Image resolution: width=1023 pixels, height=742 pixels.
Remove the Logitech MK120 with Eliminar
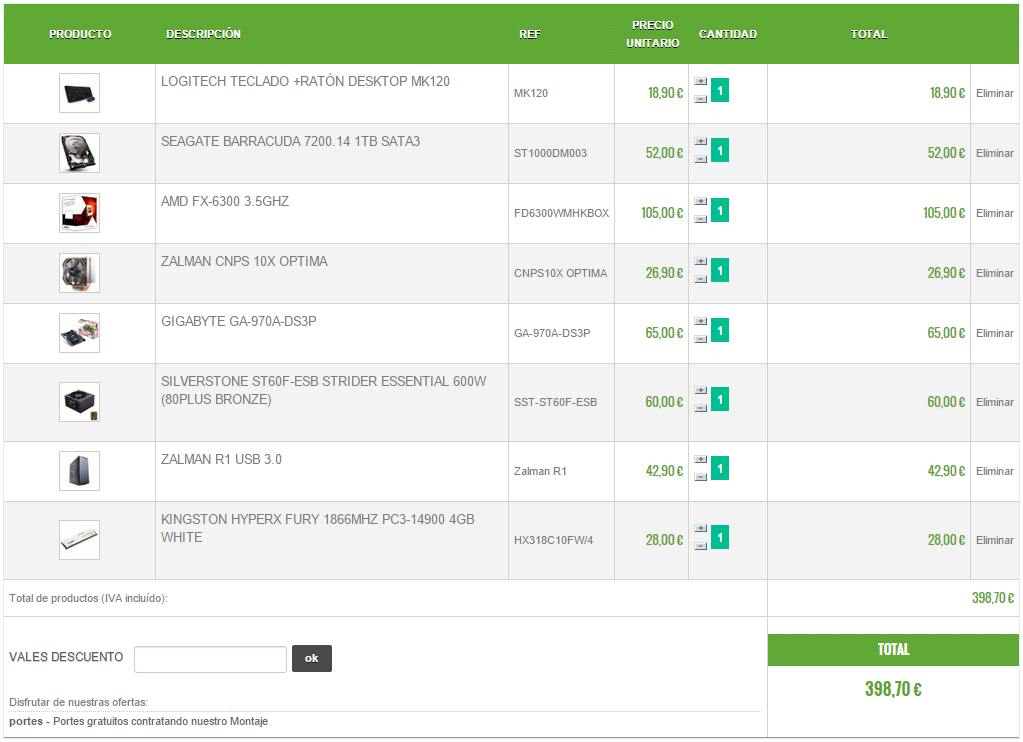click(x=995, y=93)
